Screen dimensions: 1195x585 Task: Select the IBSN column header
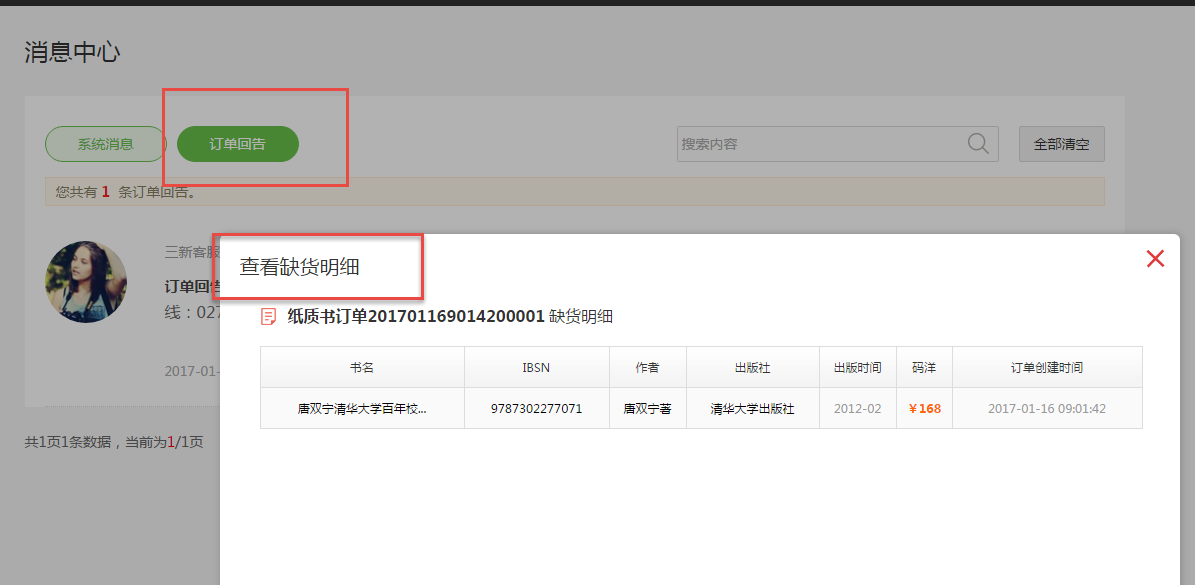(x=537, y=367)
